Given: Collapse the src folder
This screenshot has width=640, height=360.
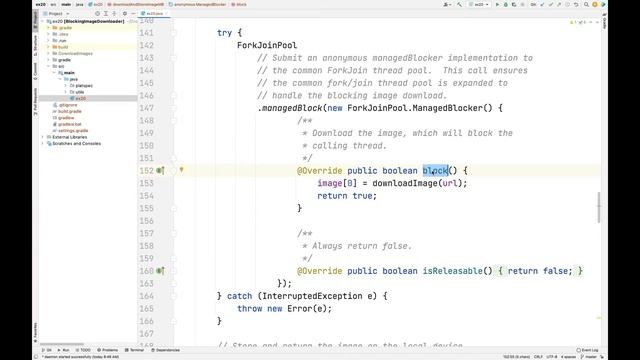Looking at the screenshot, I should tap(48, 66).
